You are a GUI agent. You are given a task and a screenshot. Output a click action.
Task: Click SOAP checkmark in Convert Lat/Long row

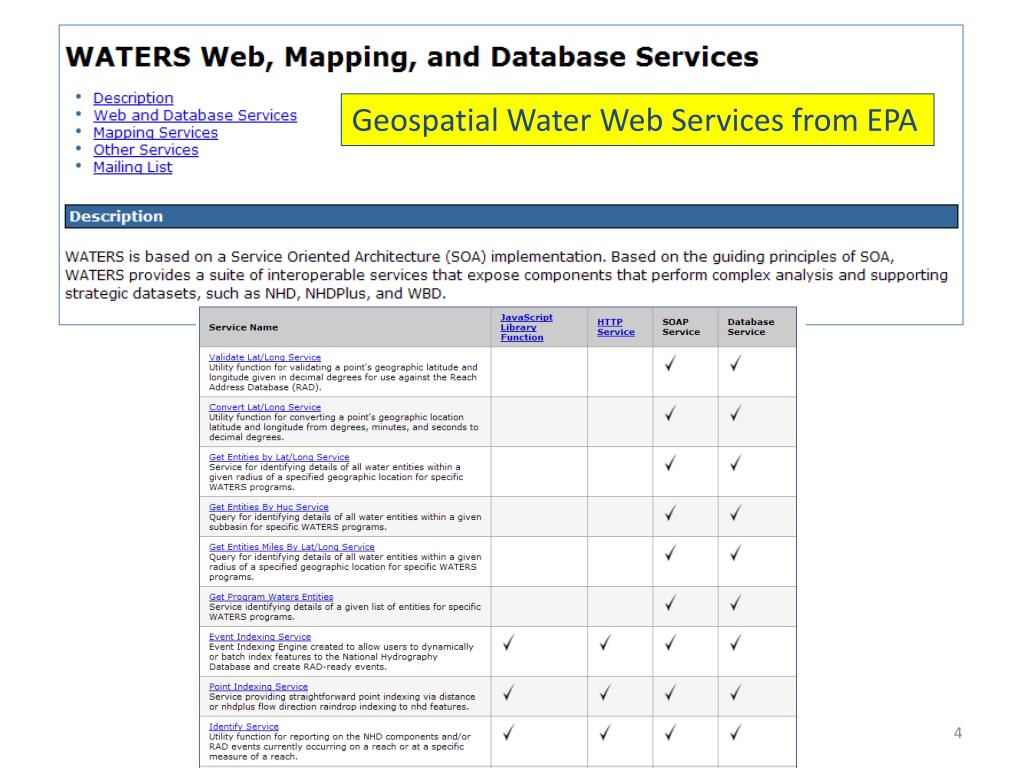pos(670,413)
